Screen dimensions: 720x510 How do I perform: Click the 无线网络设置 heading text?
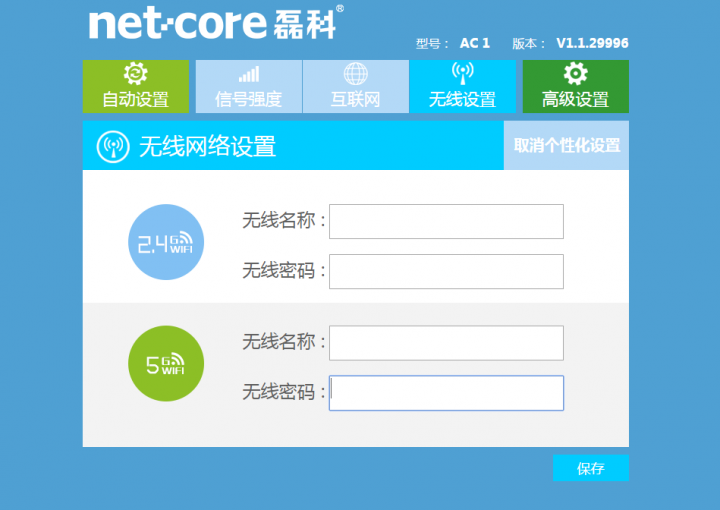coord(208,146)
